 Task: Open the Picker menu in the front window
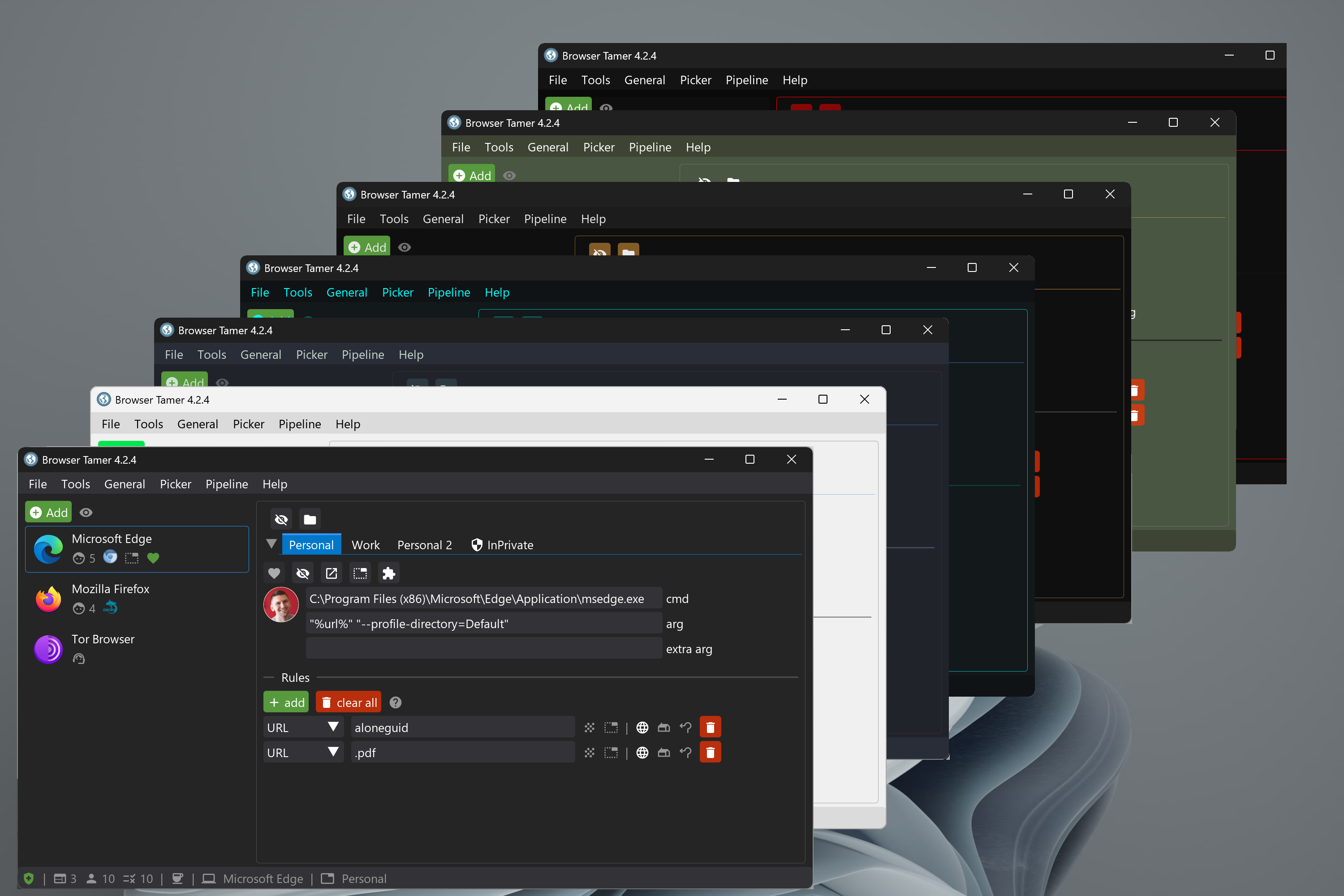pos(176,484)
